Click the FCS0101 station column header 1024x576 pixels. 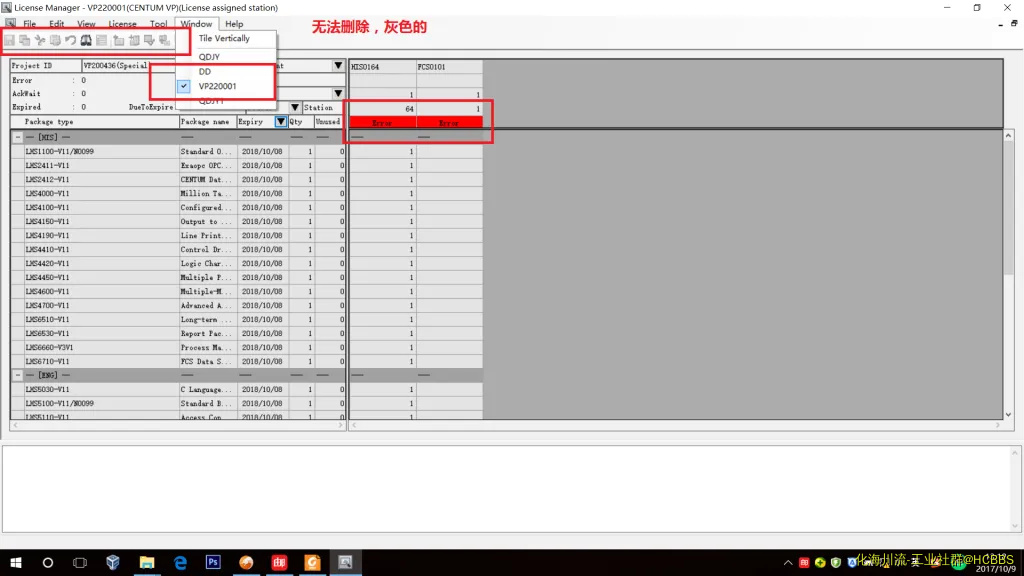point(449,67)
